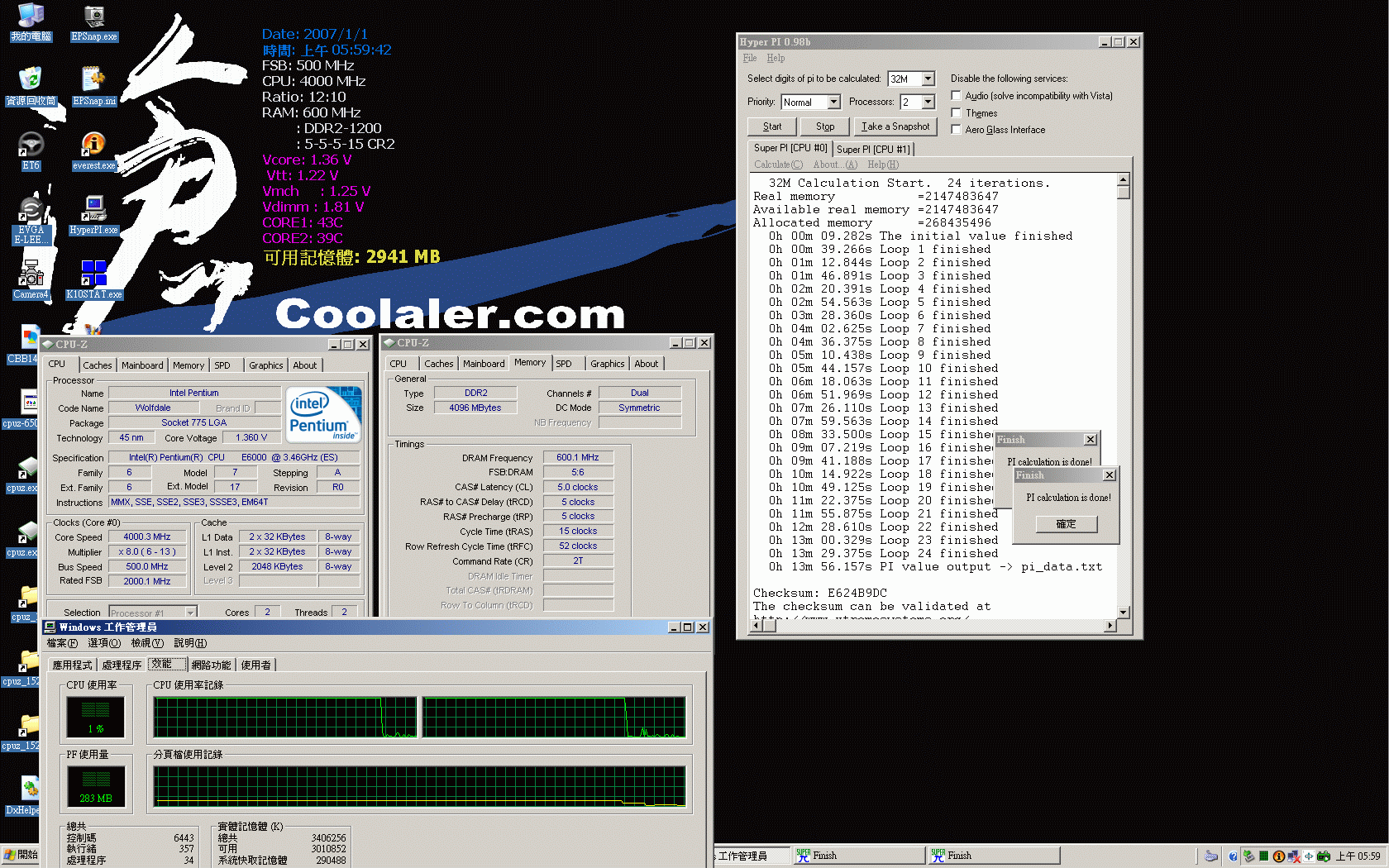Screen dimensions: 1389x868
Task: Toggle the Themes checkbox in Hyper PI
Action: tap(956, 112)
